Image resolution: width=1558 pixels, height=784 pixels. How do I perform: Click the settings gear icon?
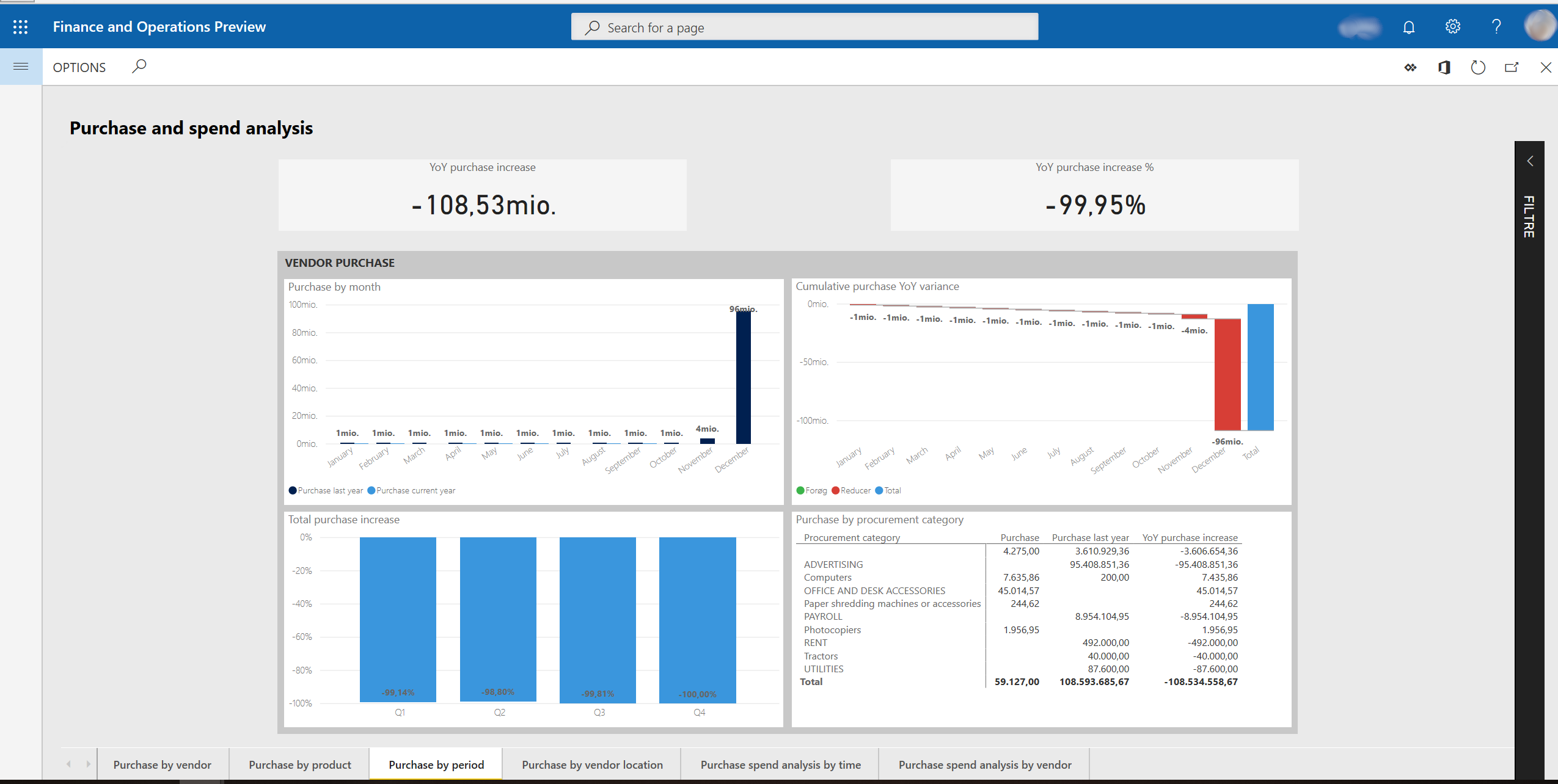[x=1452, y=27]
